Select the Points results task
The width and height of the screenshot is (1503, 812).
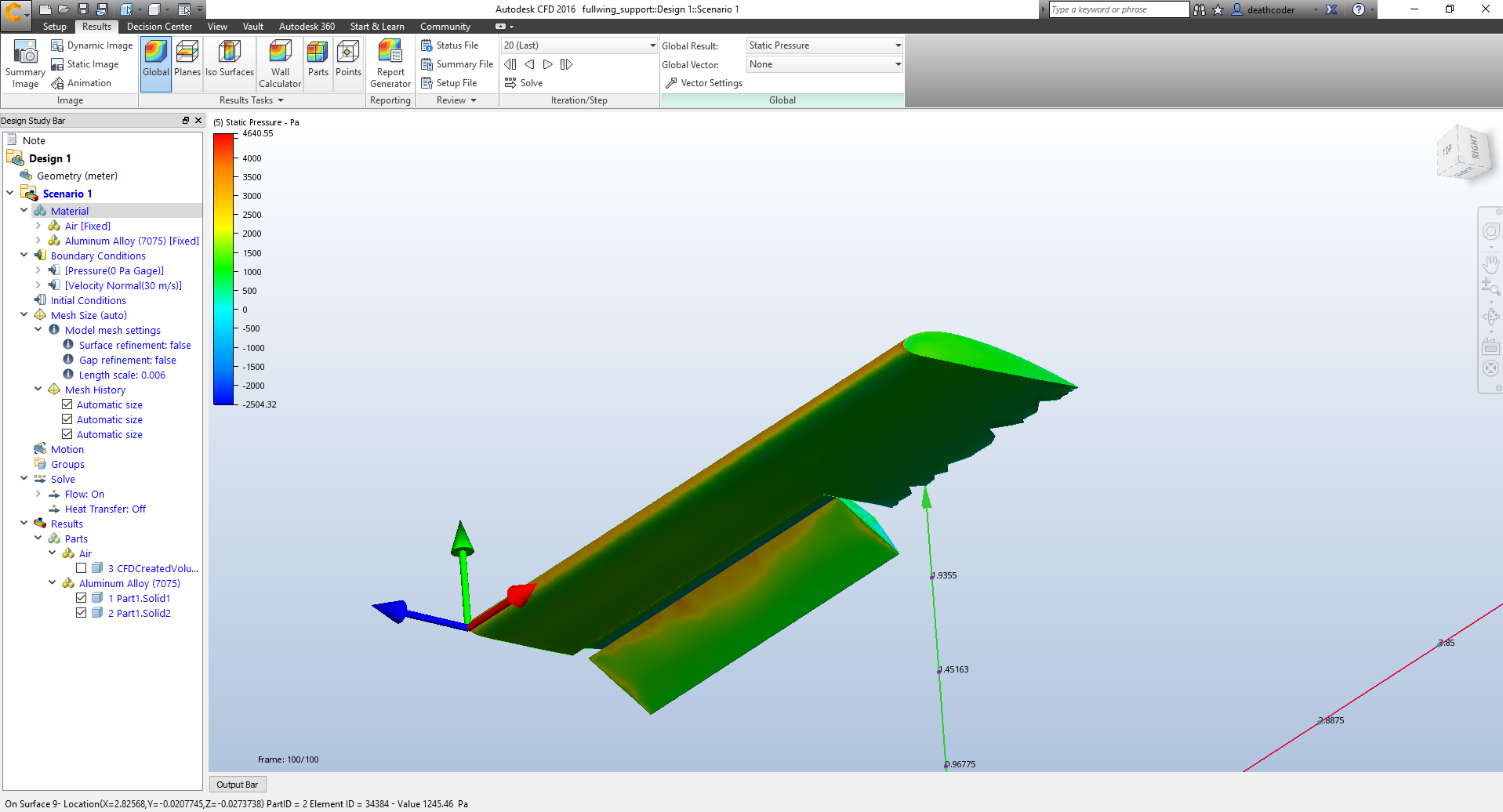point(348,63)
